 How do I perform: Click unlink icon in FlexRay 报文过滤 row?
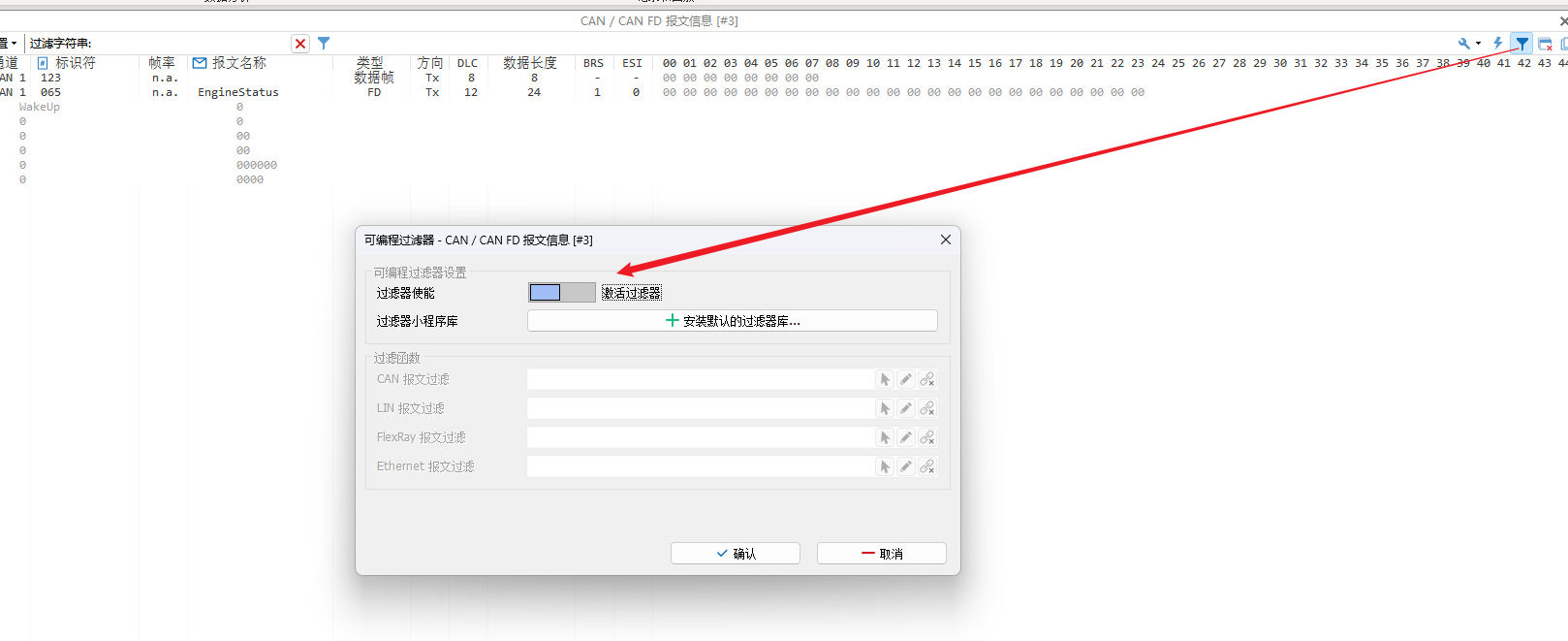(927, 437)
